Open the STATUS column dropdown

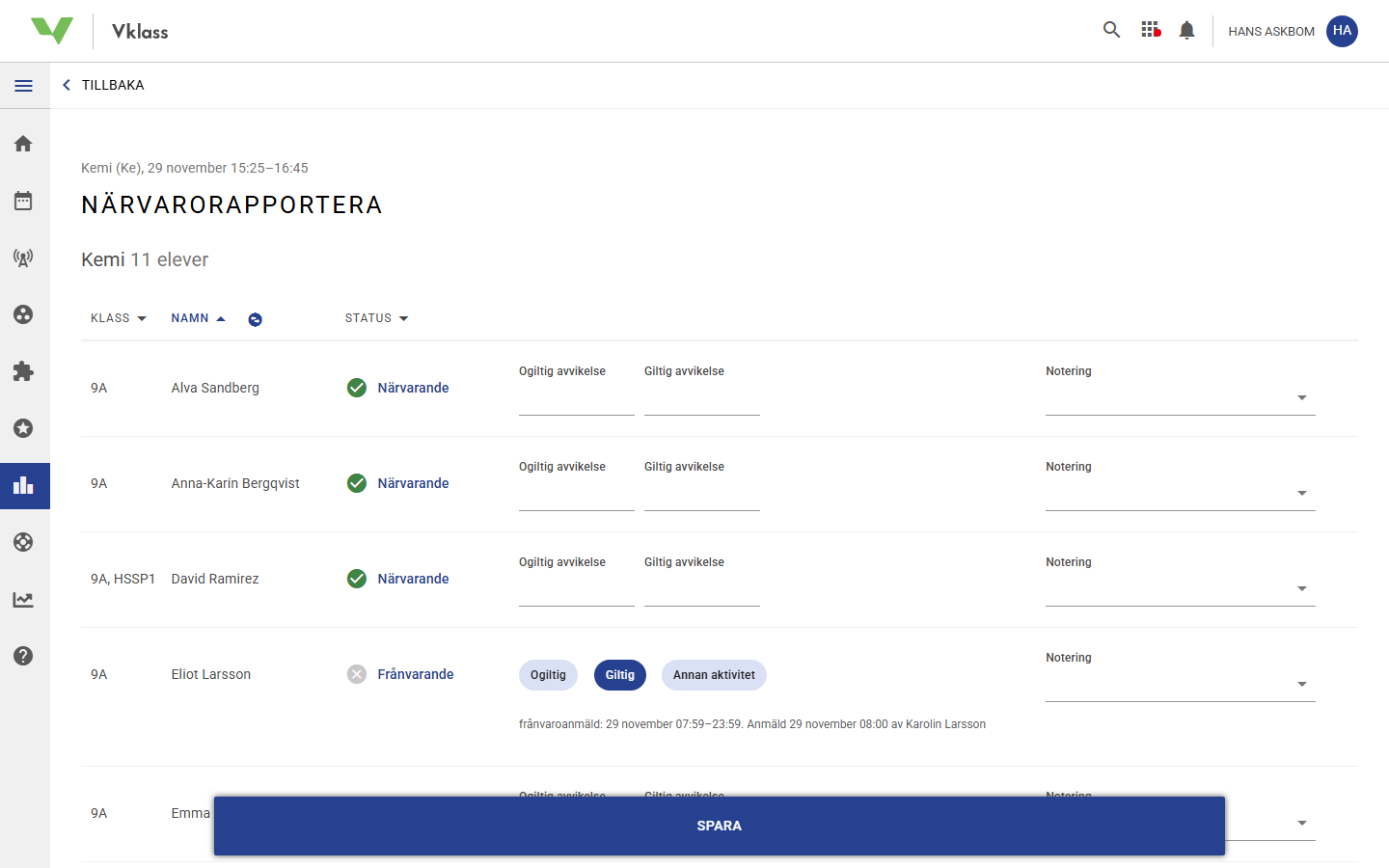(x=376, y=318)
